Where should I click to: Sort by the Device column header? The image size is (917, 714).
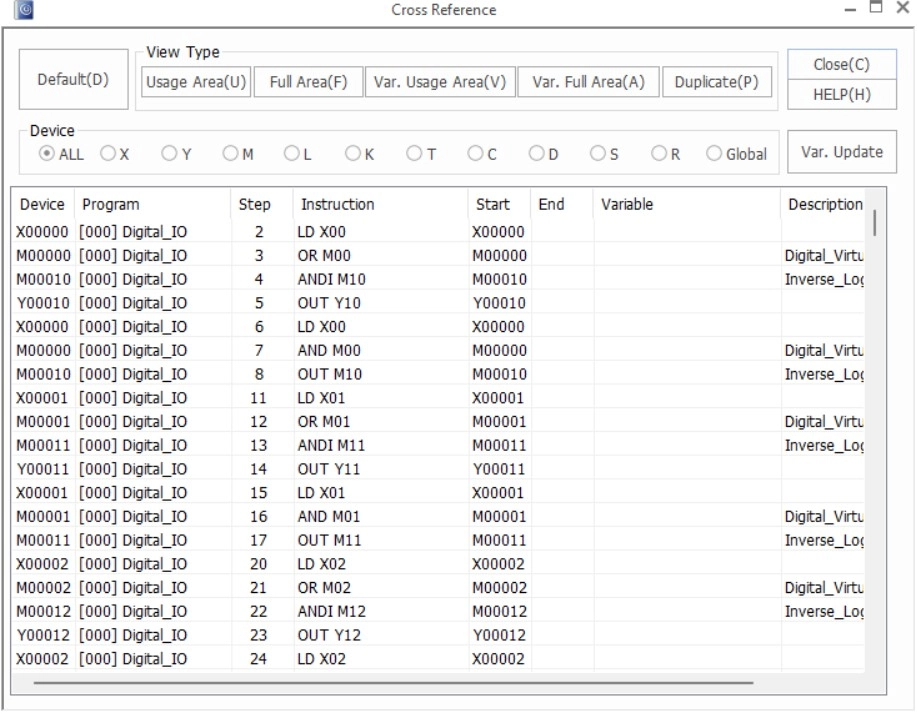click(x=43, y=204)
